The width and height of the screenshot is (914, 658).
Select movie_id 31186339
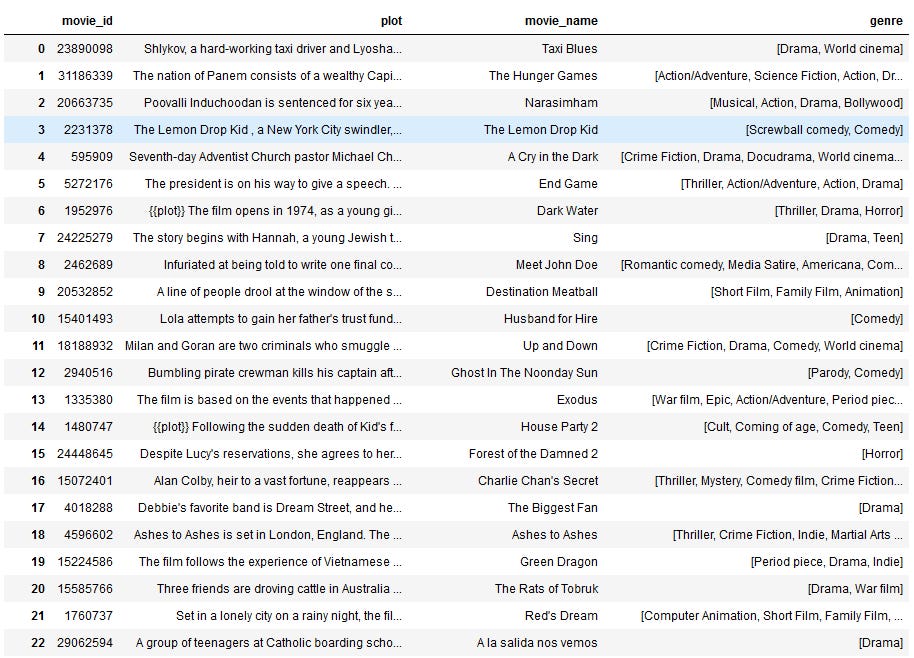coord(85,76)
